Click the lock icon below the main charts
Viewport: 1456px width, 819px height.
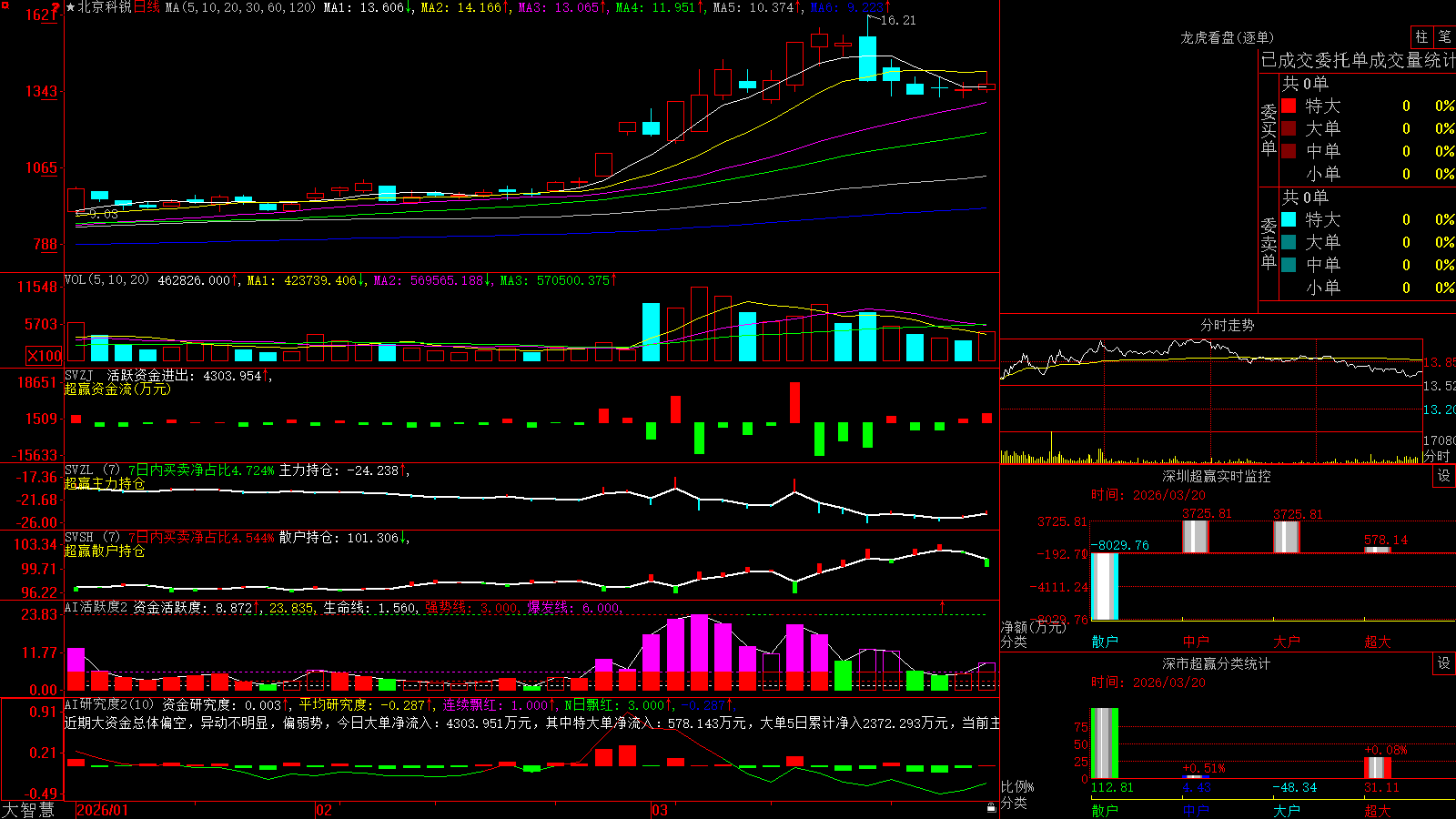tap(991, 807)
